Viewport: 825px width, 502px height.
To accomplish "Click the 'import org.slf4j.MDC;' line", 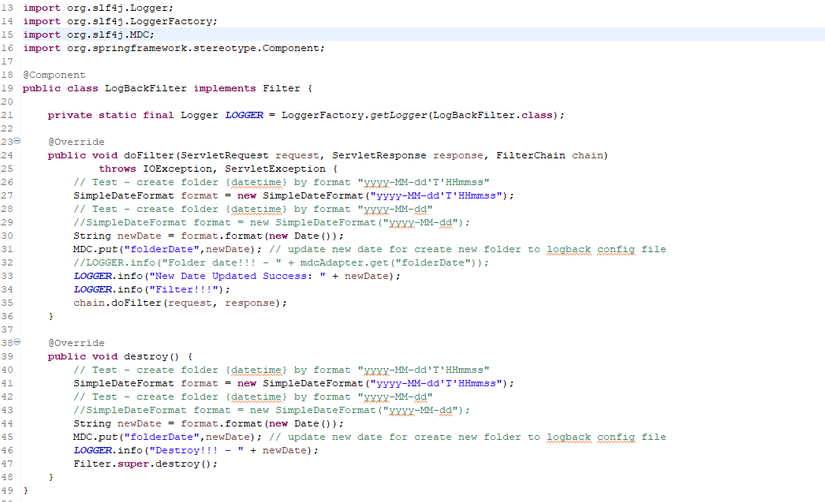I will [88, 35].
